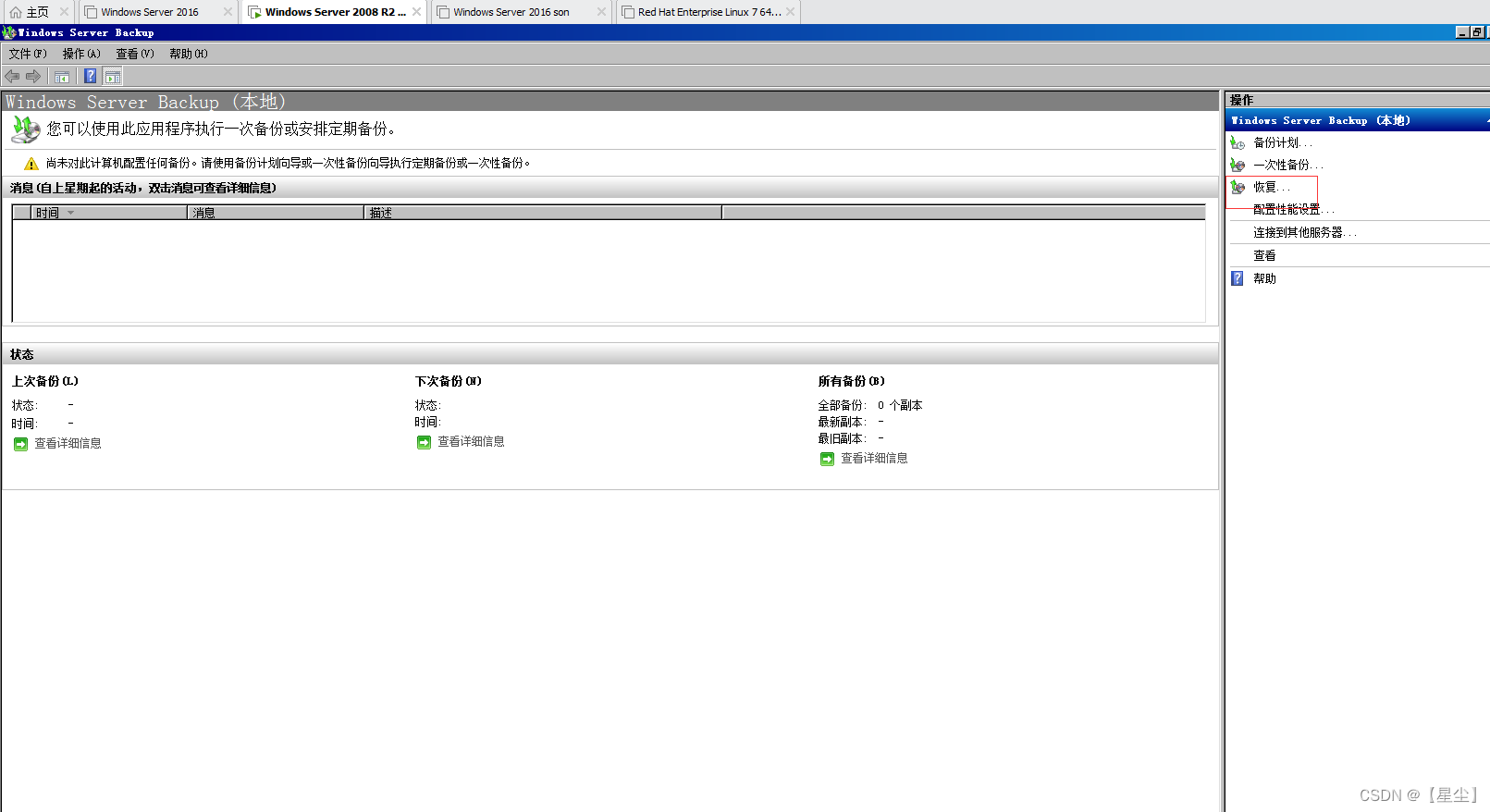Click the 恢复 icon in actions pane

coord(1238,187)
